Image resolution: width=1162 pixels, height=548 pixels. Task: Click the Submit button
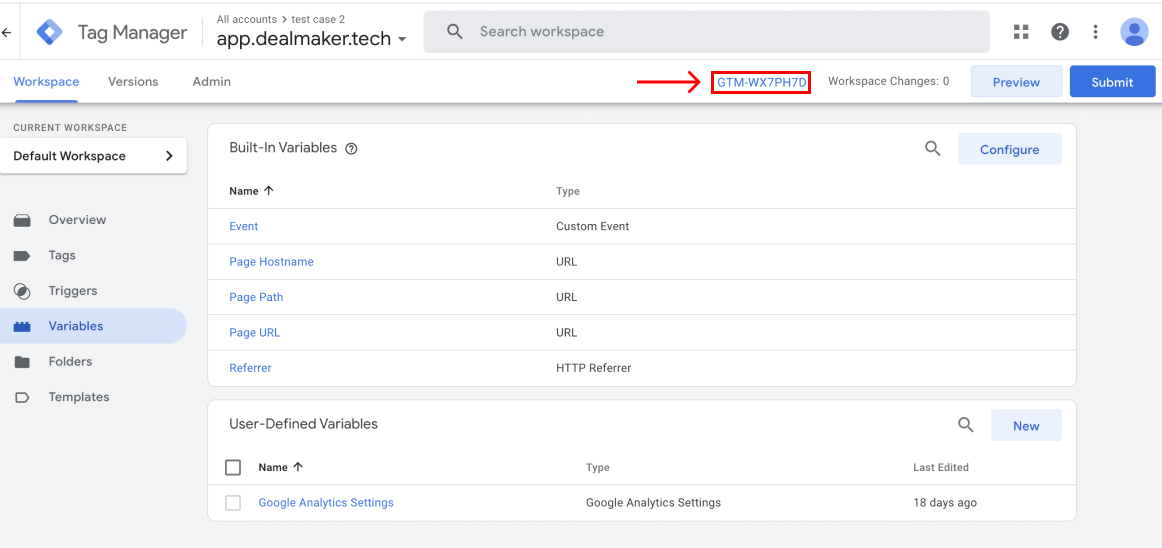coord(1112,82)
